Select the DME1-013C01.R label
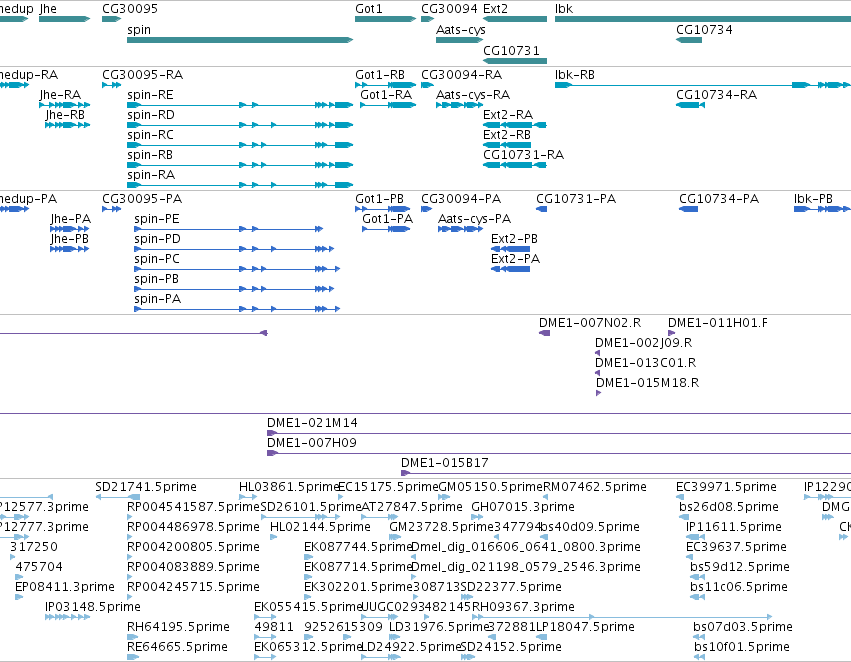Viewport: 851px width, 662px height. tap(645, 363)
